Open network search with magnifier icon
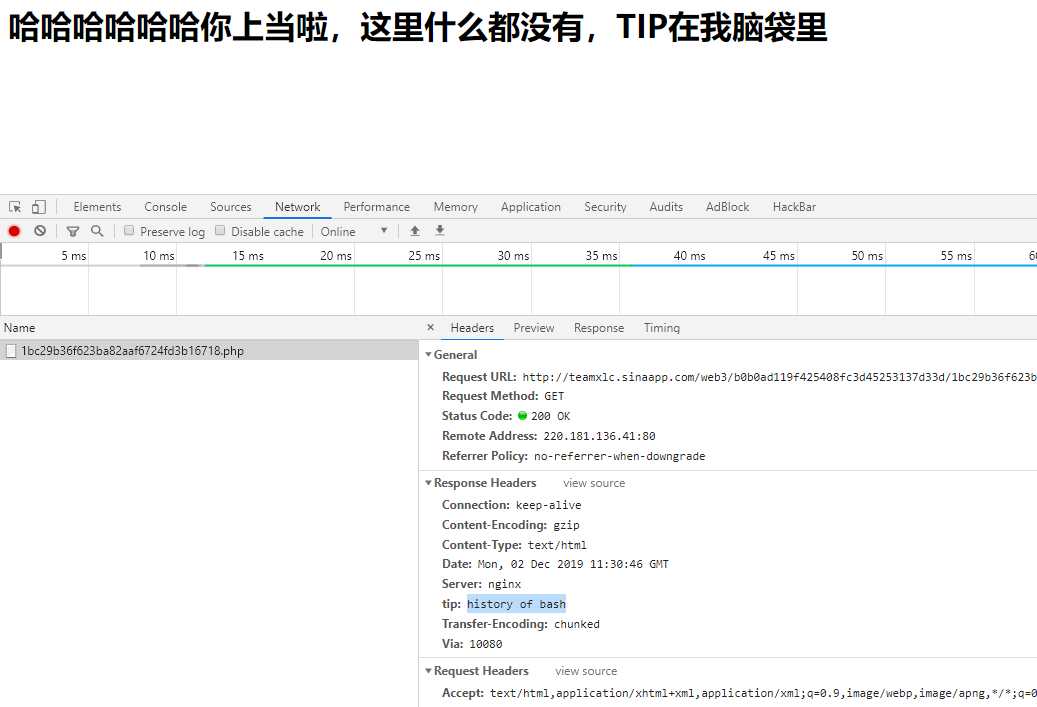This screenshot has height=707, width=1037. [x=97, y=231]
